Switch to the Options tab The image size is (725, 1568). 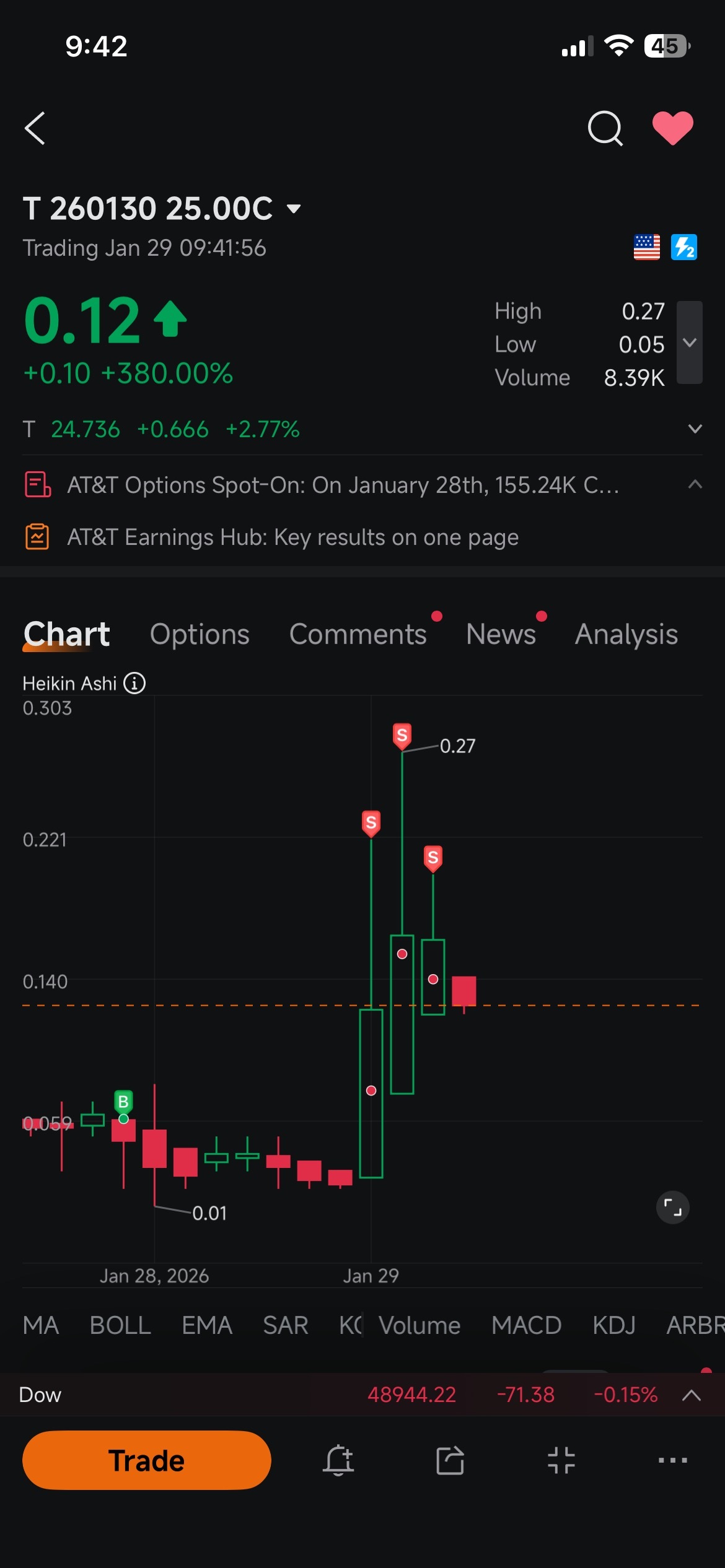tap(200, 634)
